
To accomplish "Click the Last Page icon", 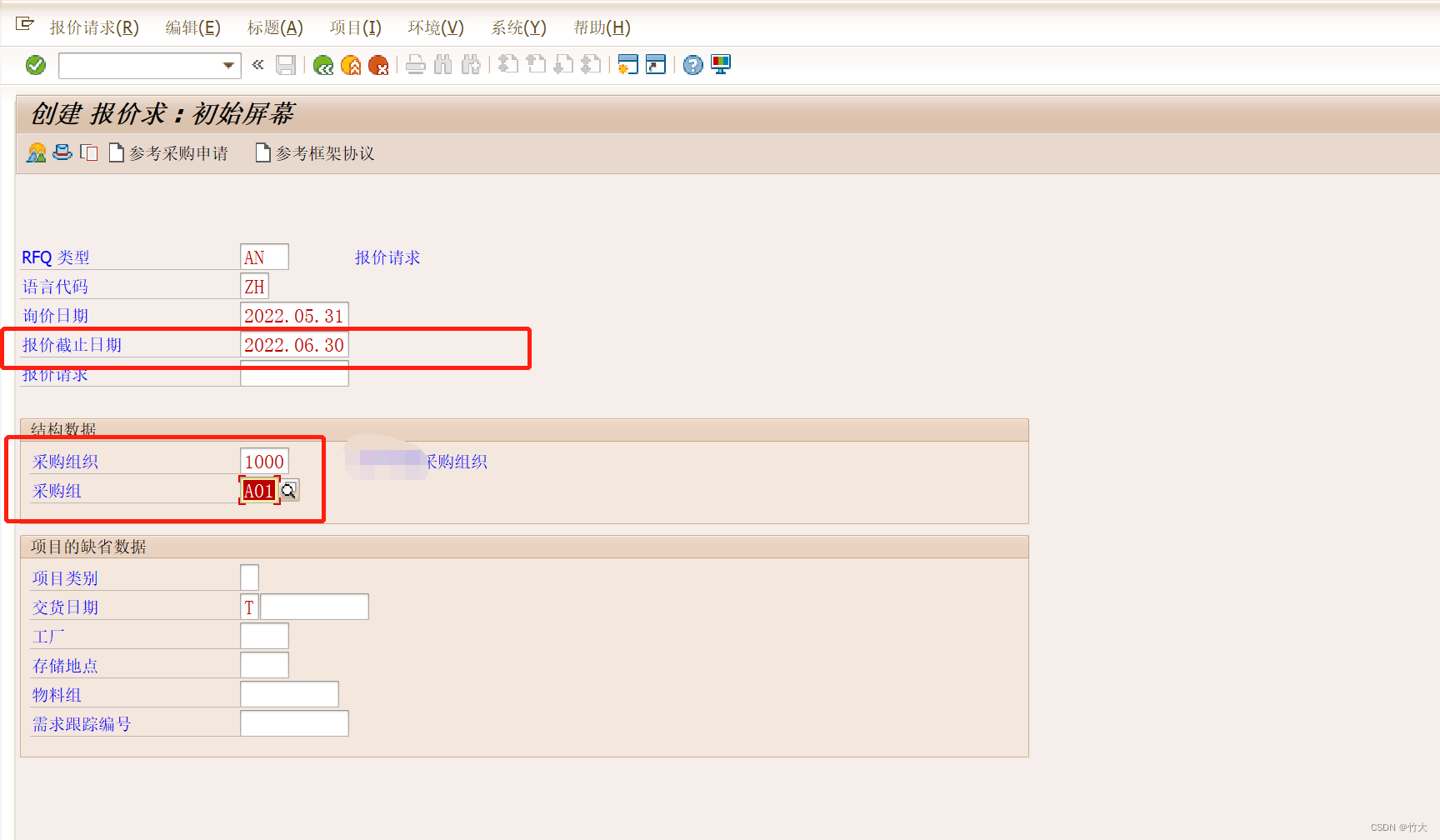I will click(x=591, y=65).
